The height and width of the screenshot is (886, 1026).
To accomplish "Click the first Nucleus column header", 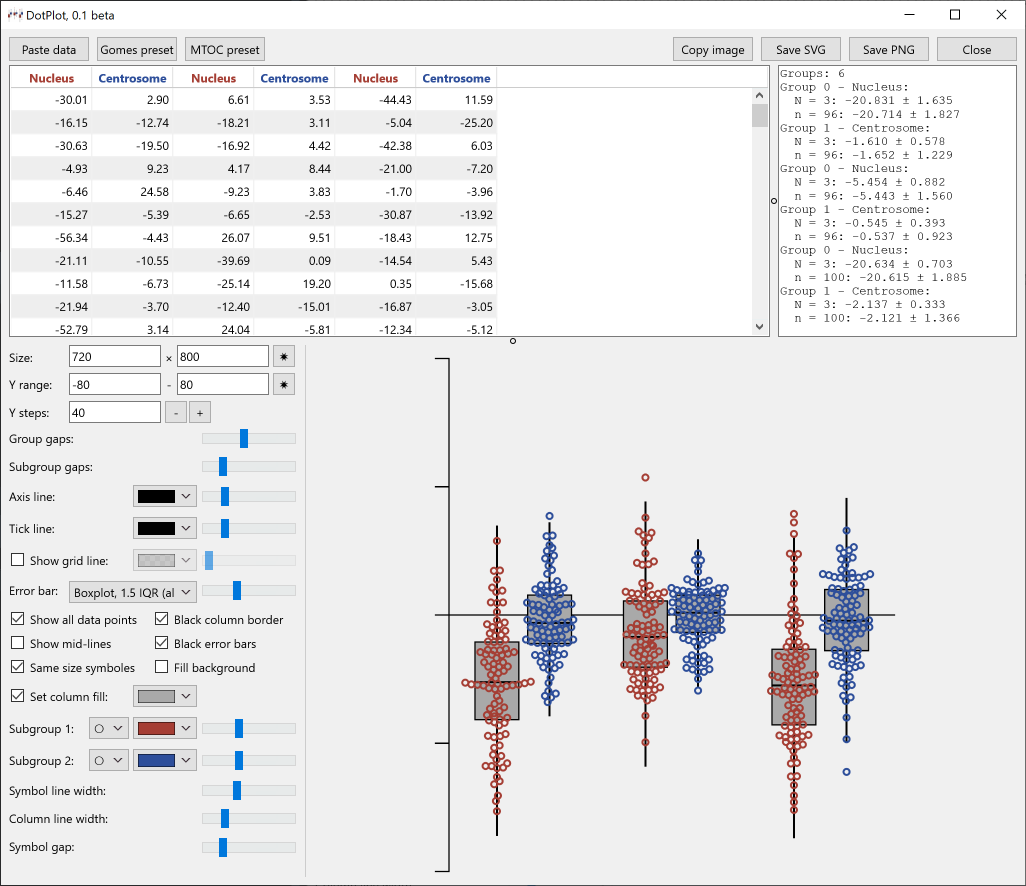I will (x=51, y=78).
